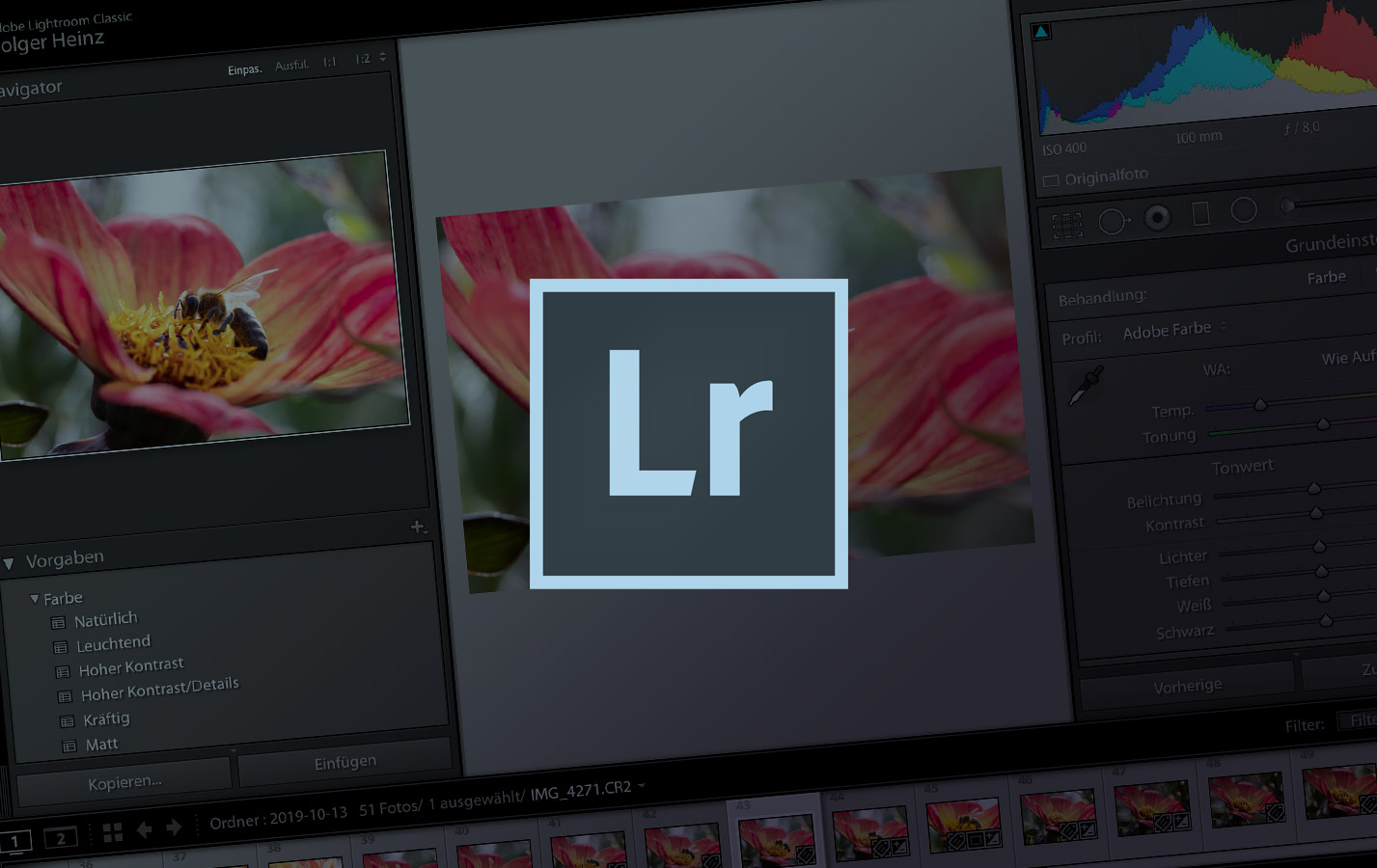Select 1:2 zoom level in navigator
The image size is (1377, 868).
click(362, 59)
